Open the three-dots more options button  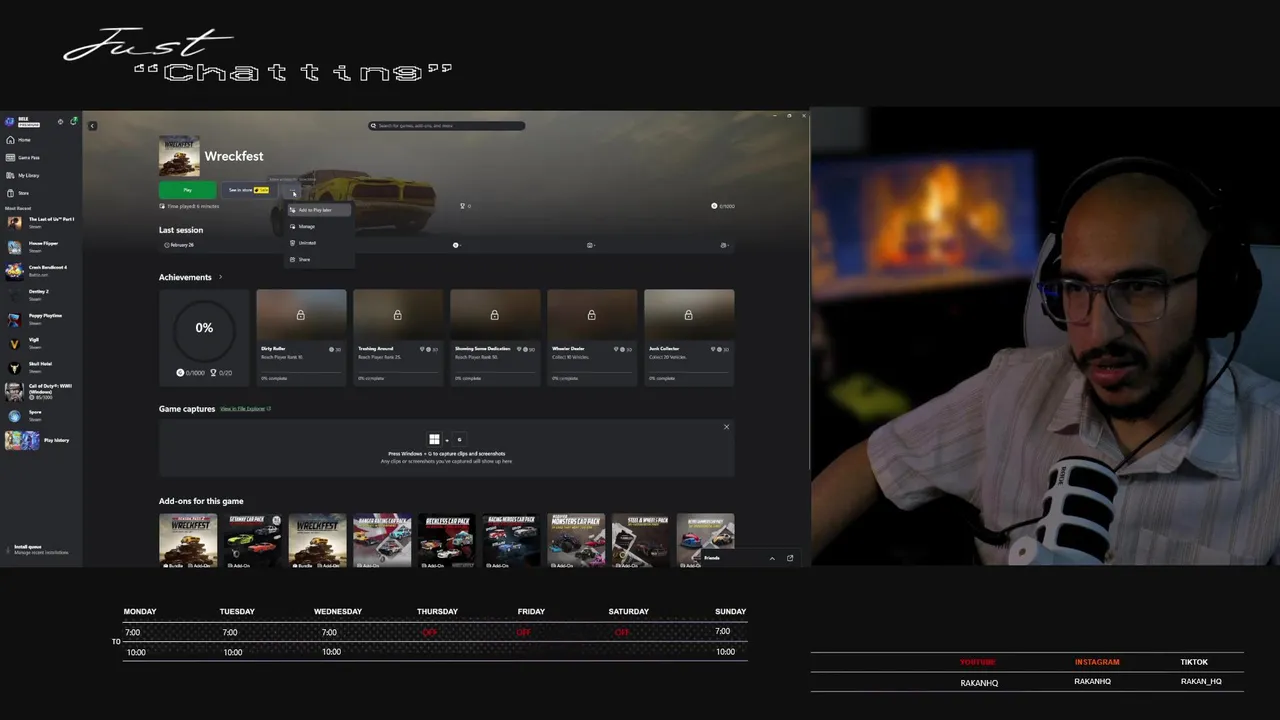coord(293,190)
